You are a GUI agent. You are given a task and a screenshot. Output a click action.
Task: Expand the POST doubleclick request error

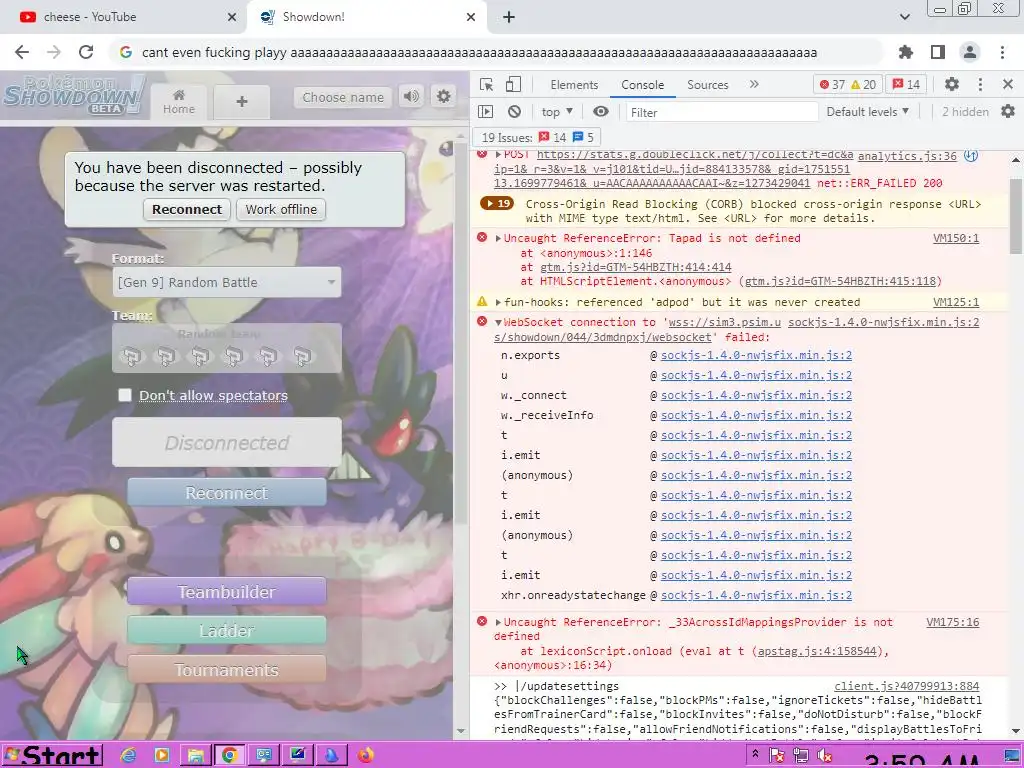point(498,155)
